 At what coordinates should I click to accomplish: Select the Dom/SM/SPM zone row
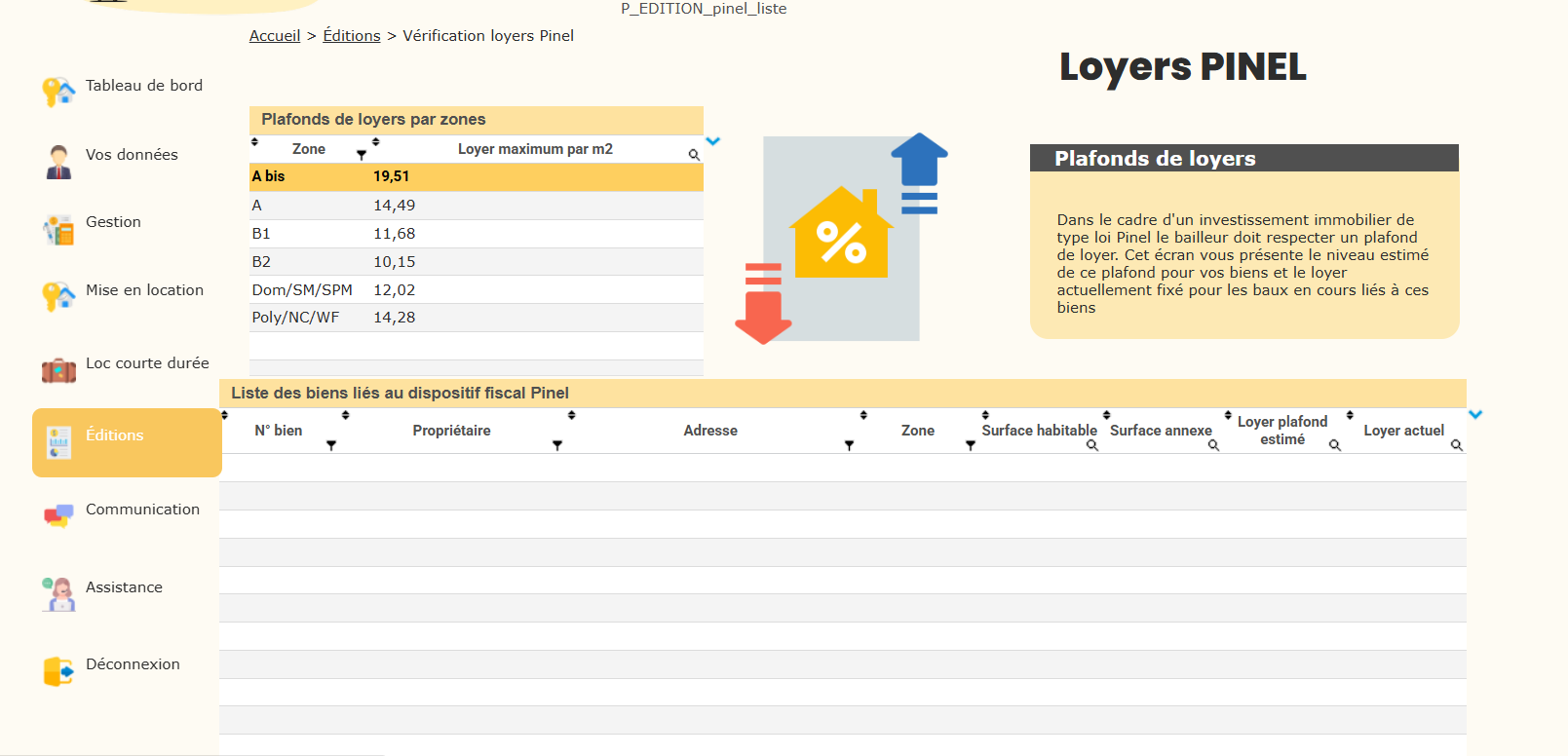pos(476,290)
